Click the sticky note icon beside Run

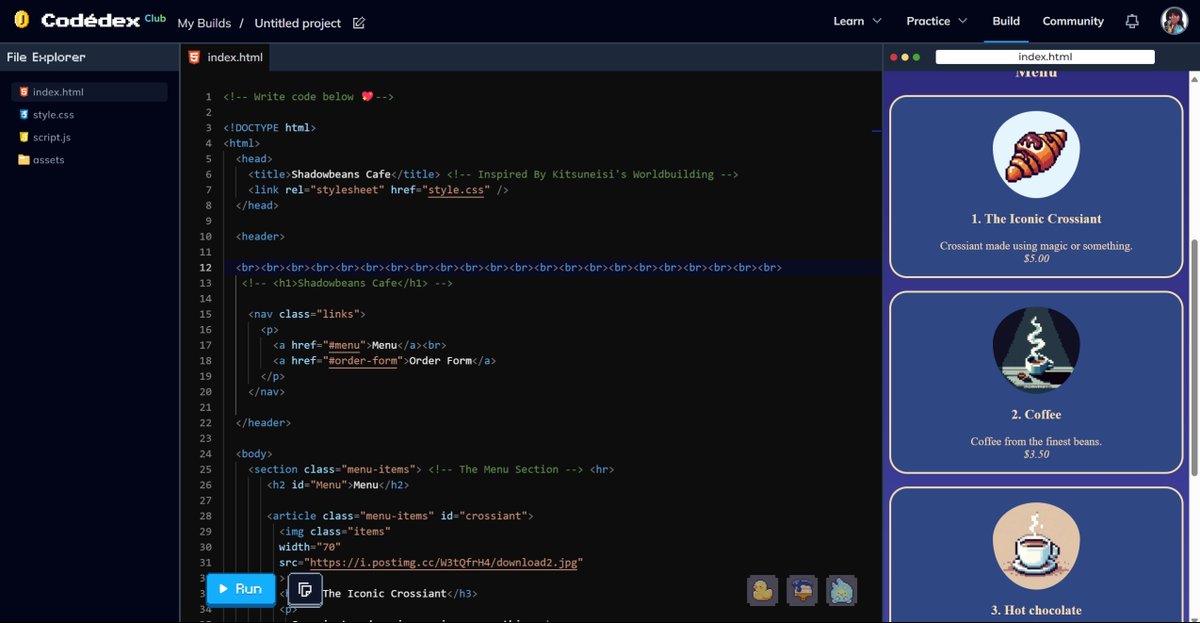pos(305,589)
